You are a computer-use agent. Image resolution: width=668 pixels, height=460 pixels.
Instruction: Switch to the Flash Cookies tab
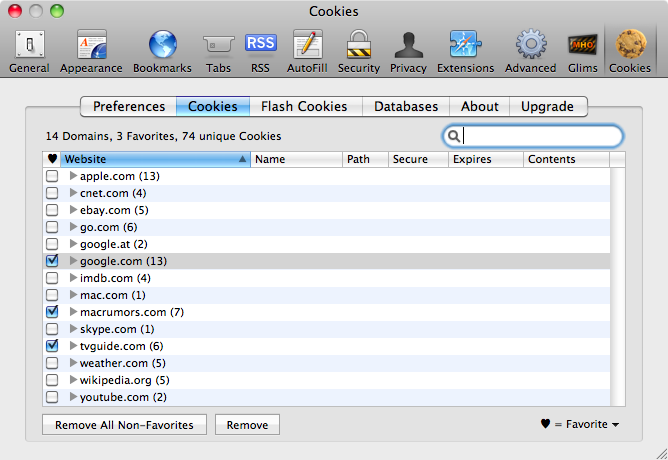[x=304, y=106]
